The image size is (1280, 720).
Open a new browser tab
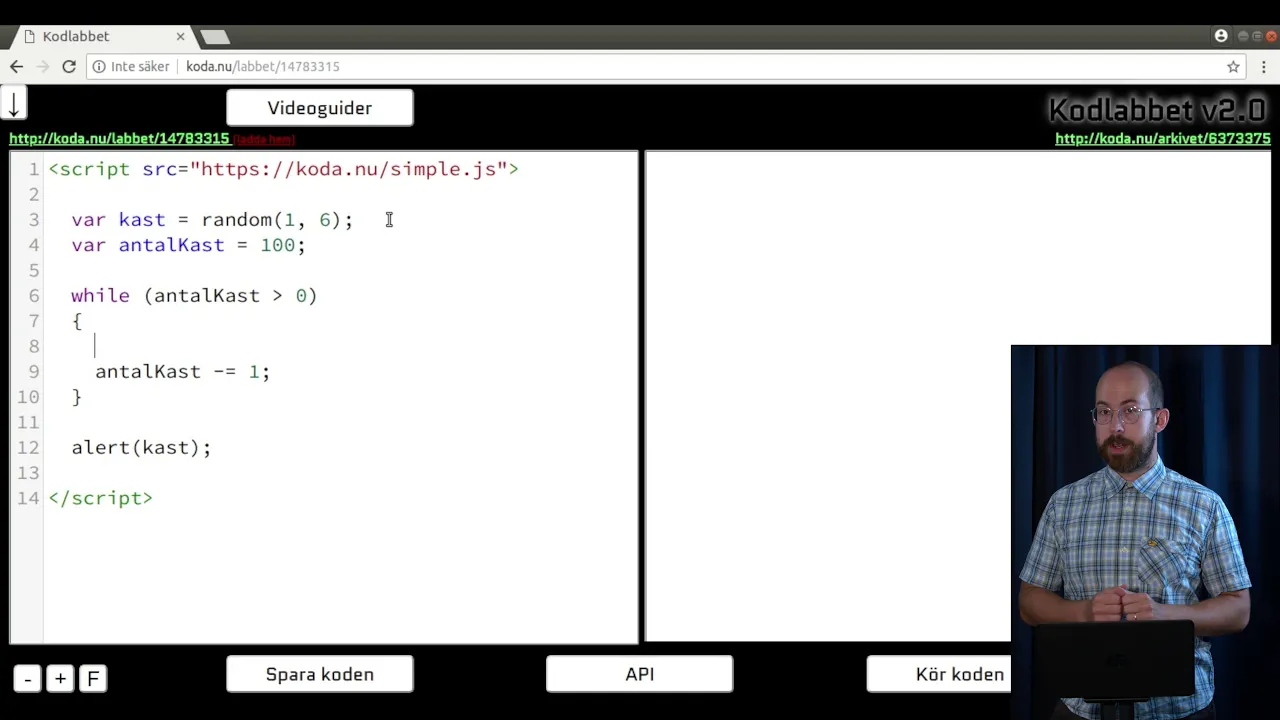pyautogui.click(x=214, y=37)
